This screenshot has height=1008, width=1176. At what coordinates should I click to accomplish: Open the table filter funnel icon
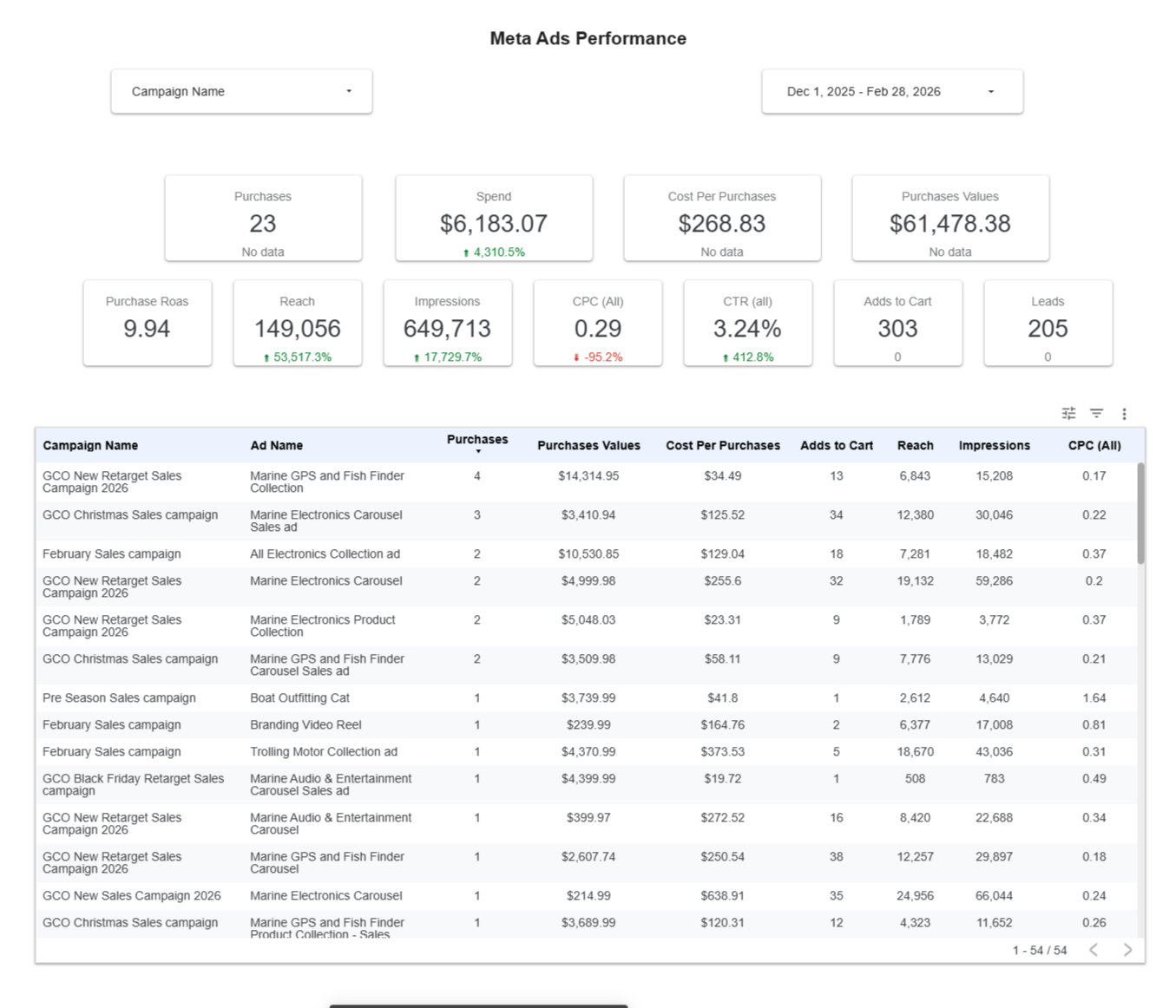coord(1096,414)
